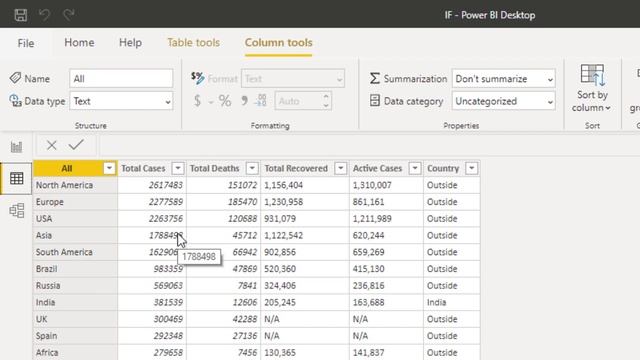Commit formula with checkmark icon
Screen dimensions: 640x360
[x=76, y=144]
